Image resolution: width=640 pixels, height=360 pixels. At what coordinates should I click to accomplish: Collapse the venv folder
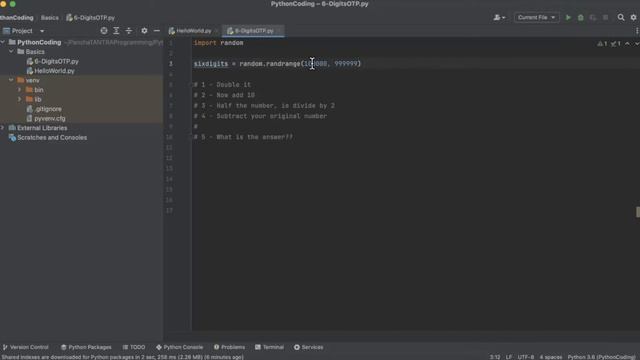click(11, 80)
